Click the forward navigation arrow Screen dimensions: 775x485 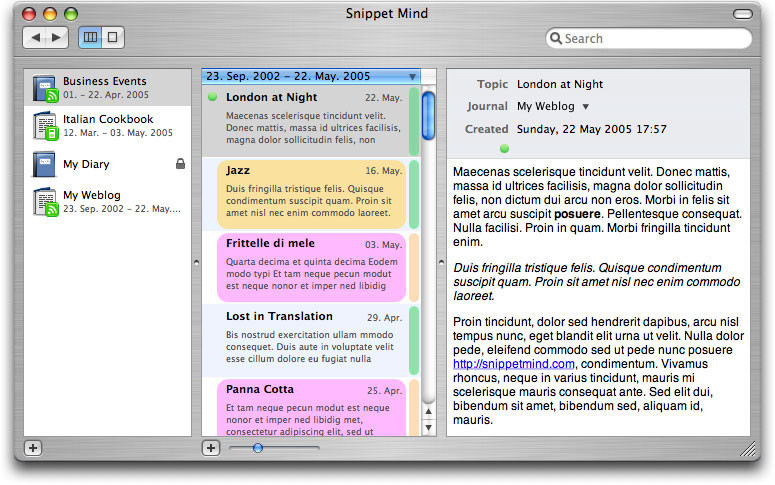[x=57, y=37]
